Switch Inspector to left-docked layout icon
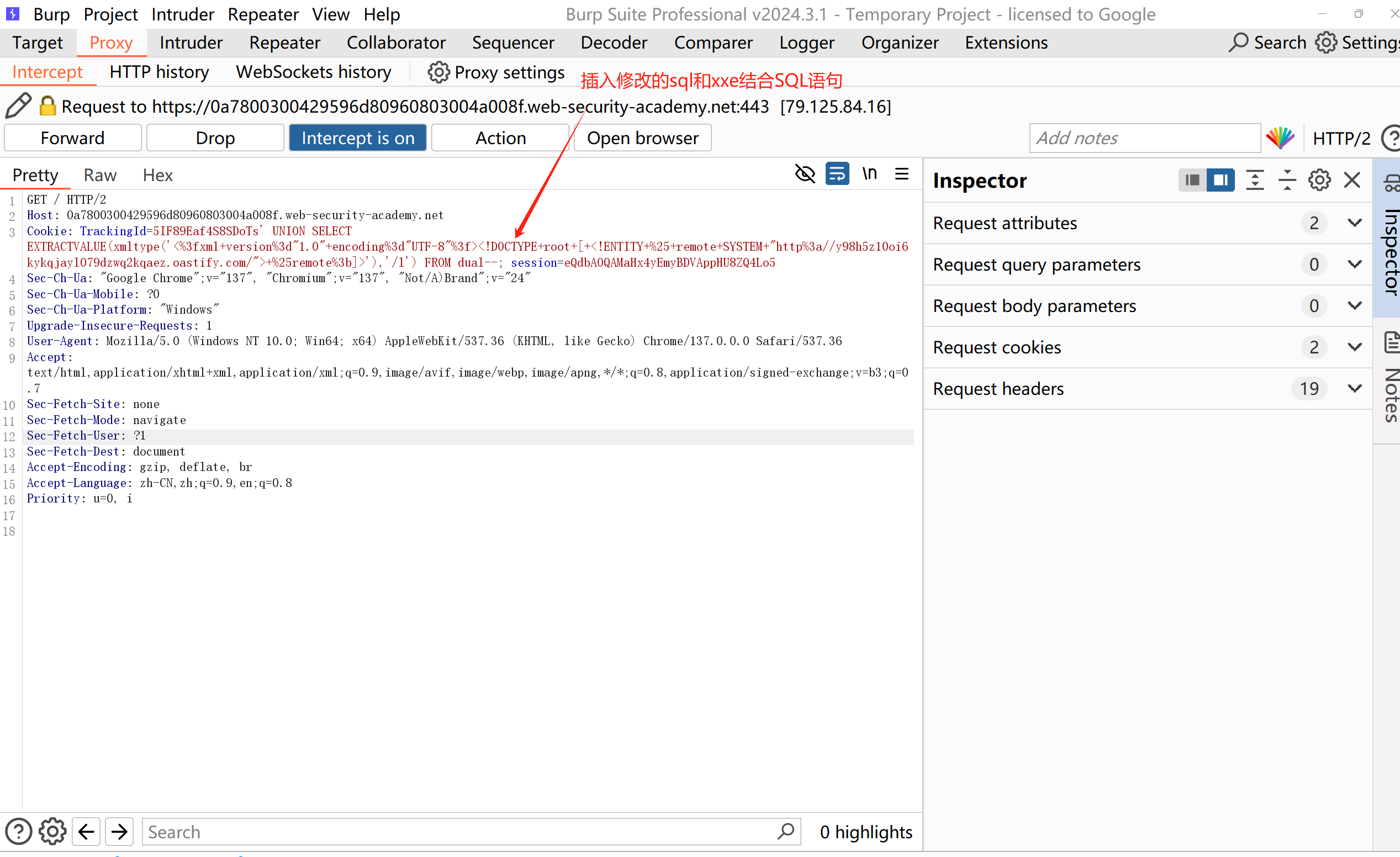This screenshot has width=1400, height=857. click(x=1192, y=181)
